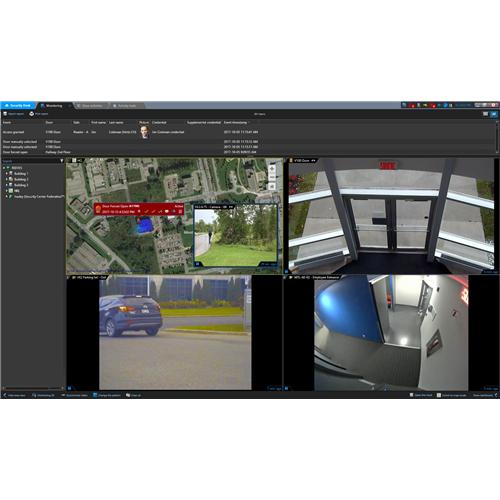Acknowledge the Door Forced Open alarm checkmark
The image size is (500, 500).
pos(146,212)
